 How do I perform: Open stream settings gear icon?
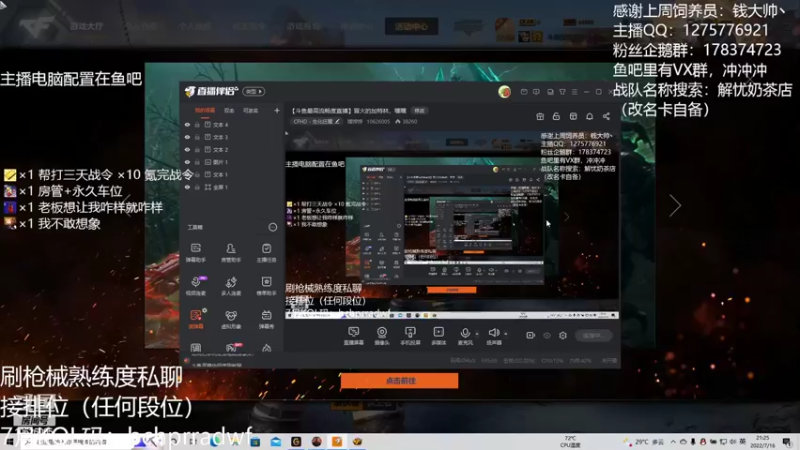coord(563,335)
